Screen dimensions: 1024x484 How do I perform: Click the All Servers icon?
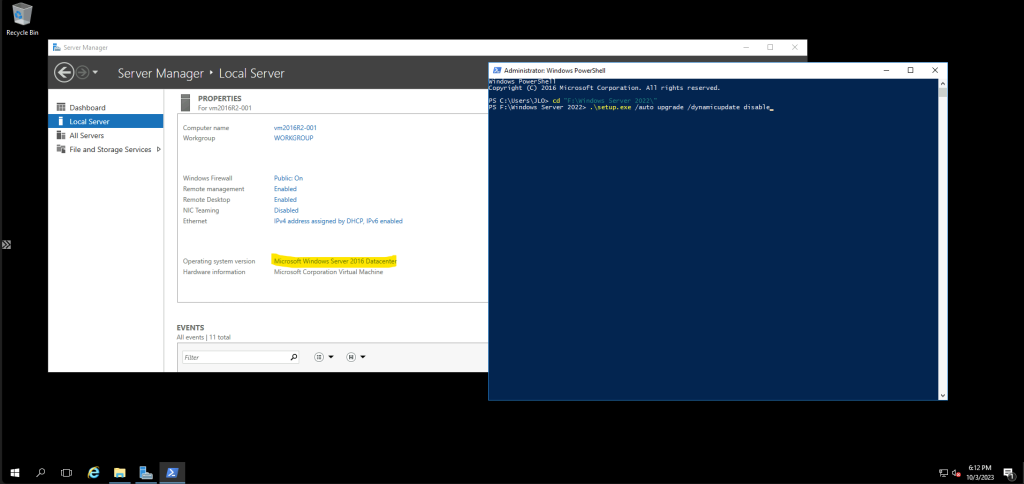click(x=61, y=135)
